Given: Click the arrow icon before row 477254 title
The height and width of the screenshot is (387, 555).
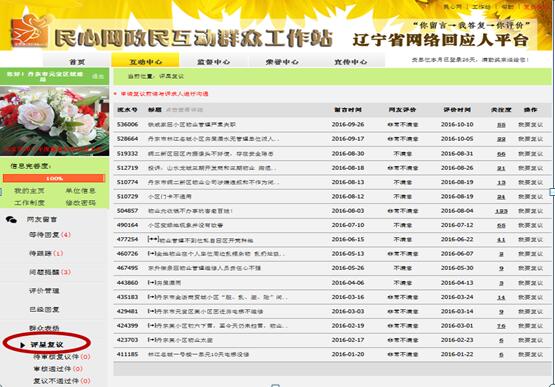Looking at the screenshot, I should pos(153,240).
